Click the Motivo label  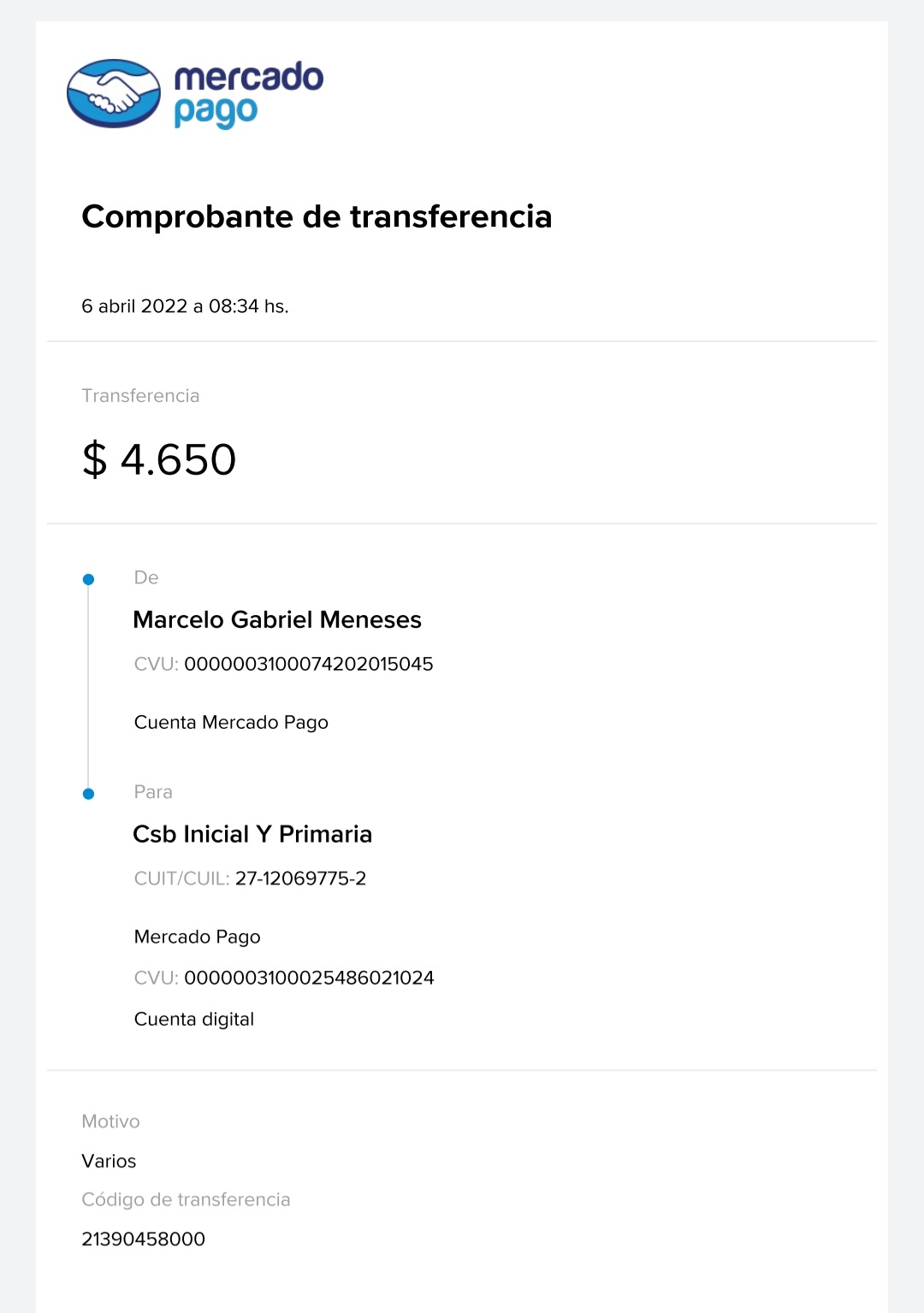tap(110, 1121)
